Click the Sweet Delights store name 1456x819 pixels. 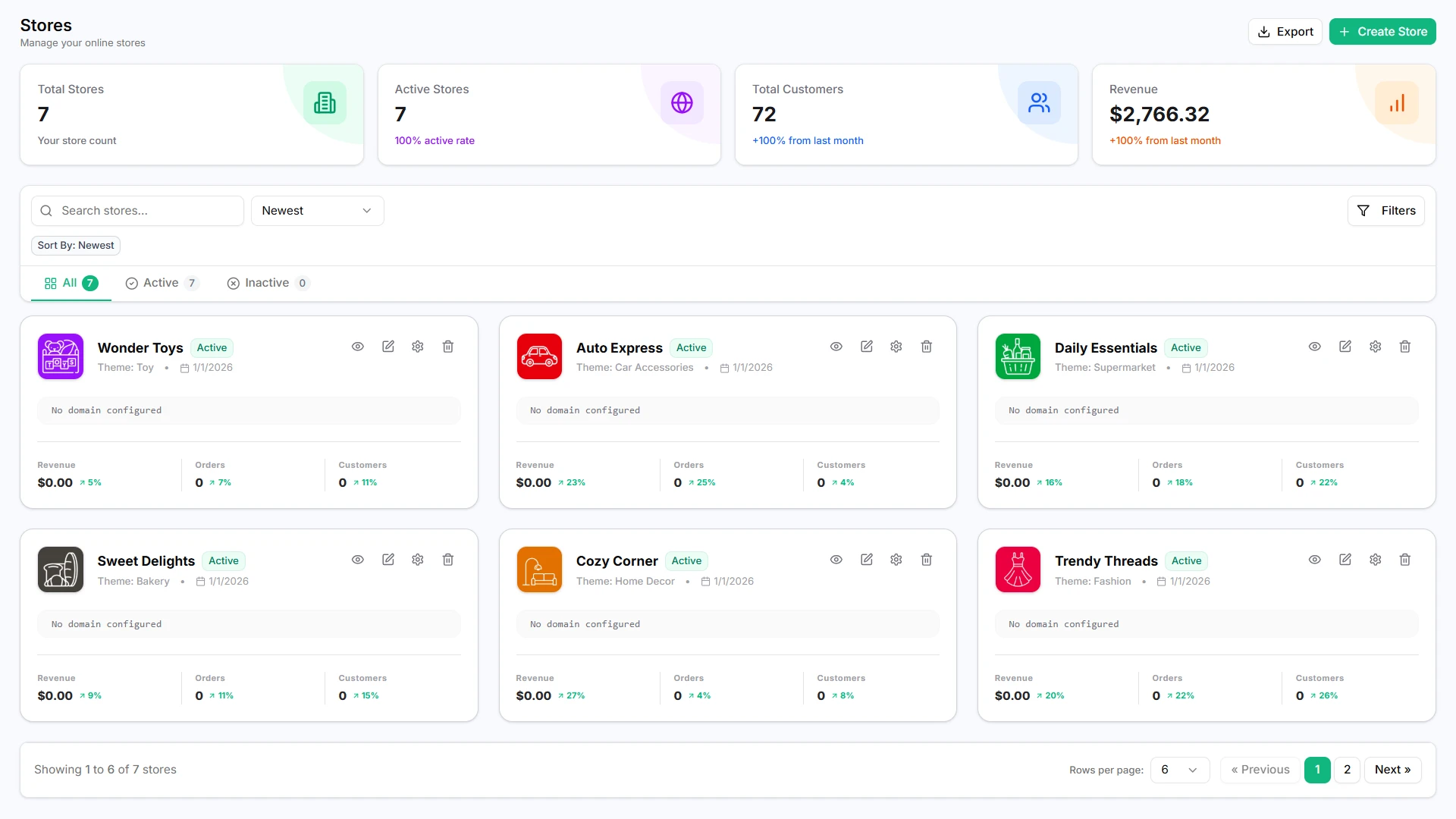(x=146, y=561)
